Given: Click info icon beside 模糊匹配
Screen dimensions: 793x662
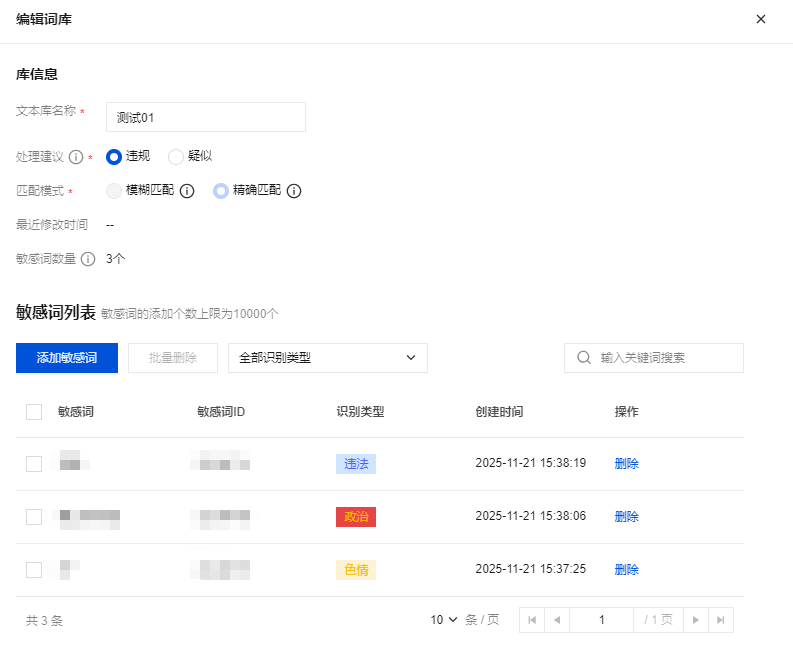Looking at the screenshot, I should (186, 191).
